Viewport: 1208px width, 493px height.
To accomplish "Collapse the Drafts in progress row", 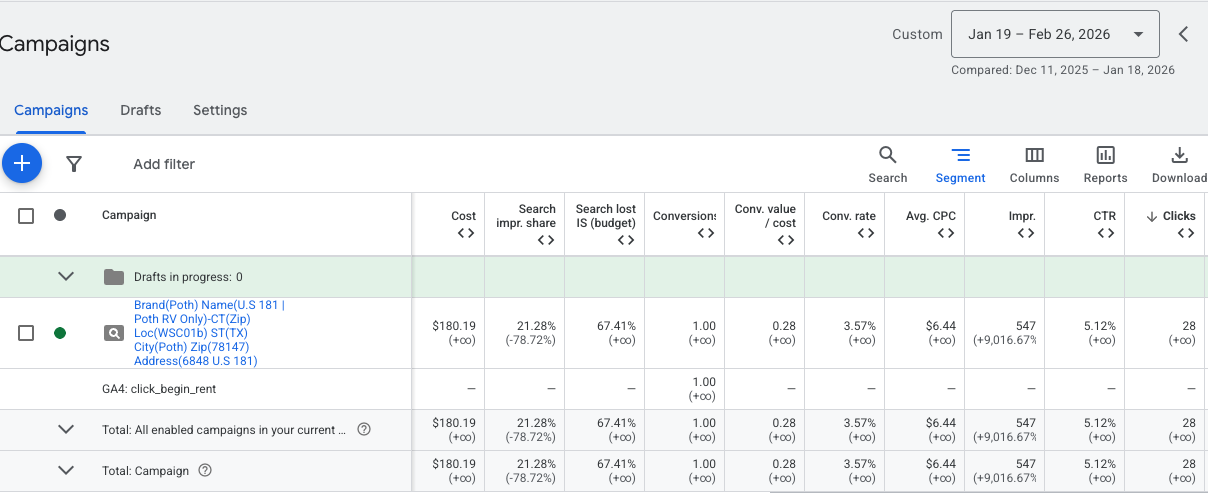I will (x=66, y=276).
